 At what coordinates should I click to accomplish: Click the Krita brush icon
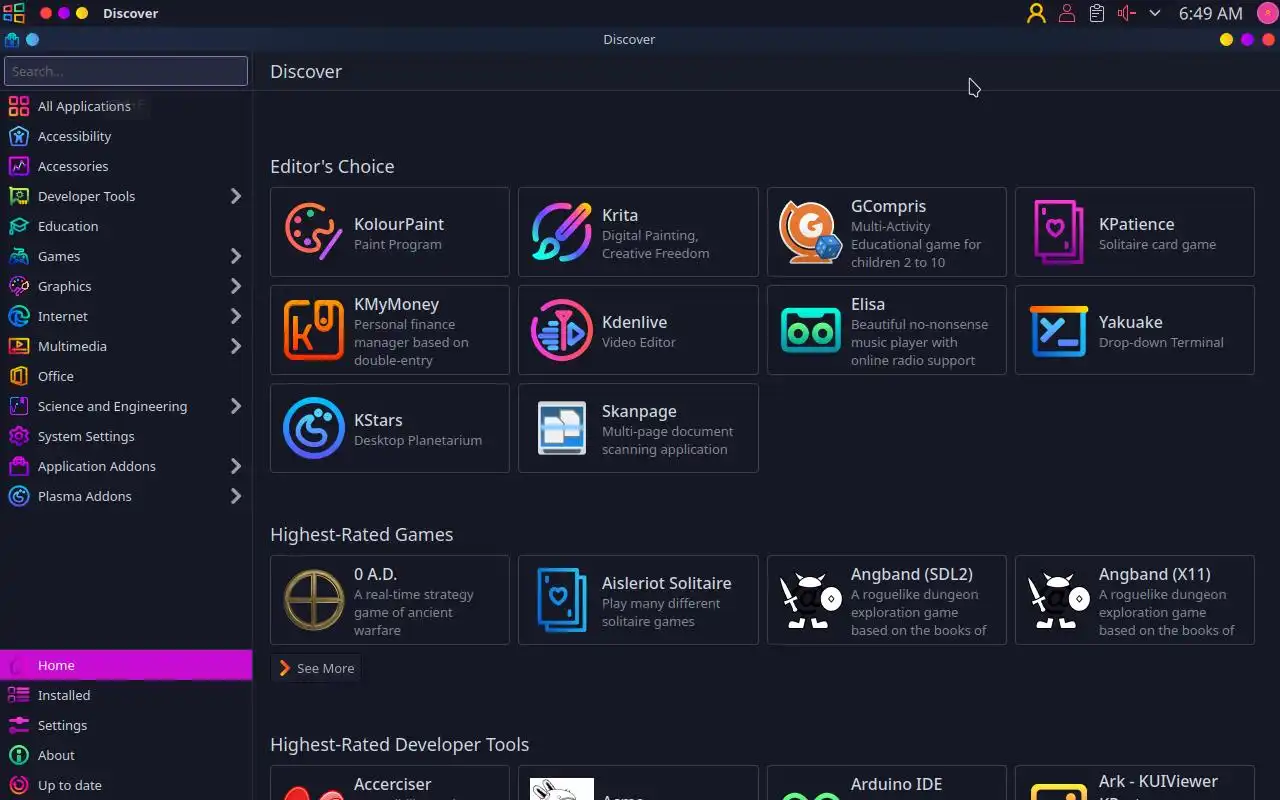562,232
